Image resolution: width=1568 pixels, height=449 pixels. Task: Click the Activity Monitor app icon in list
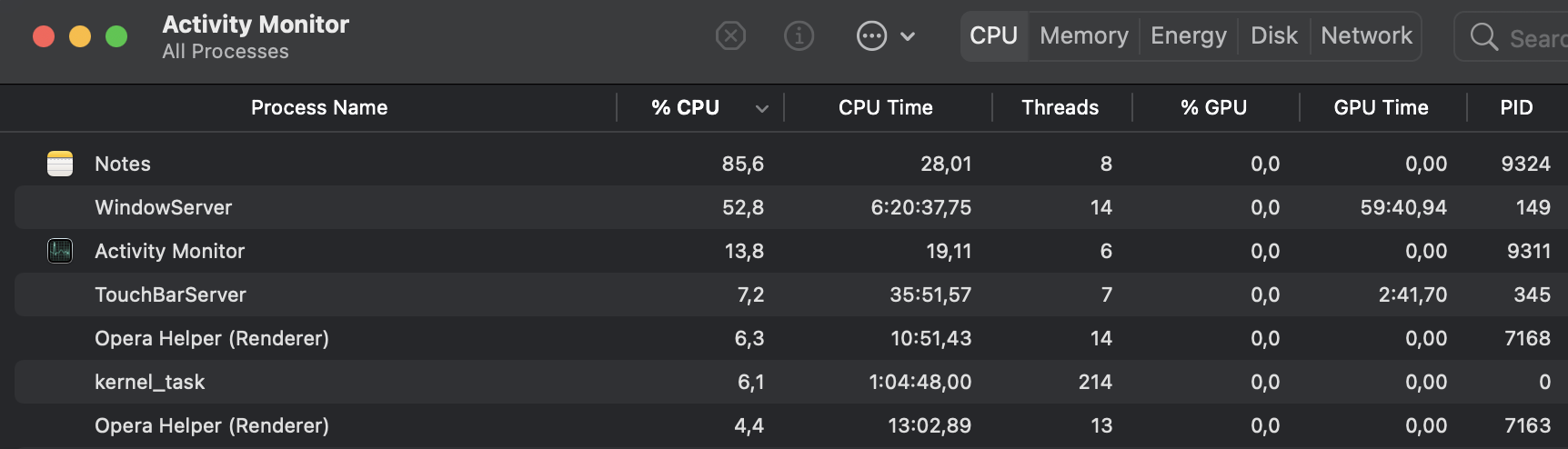coord(60,251)
